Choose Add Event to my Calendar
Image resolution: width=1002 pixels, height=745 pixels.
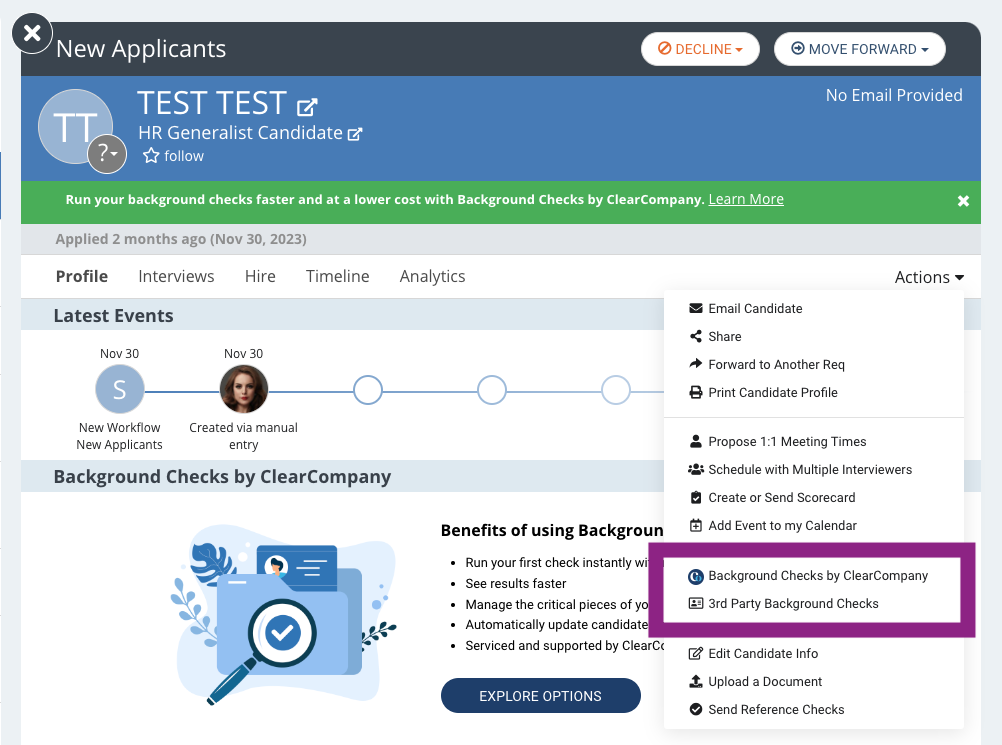click(813, 526)
